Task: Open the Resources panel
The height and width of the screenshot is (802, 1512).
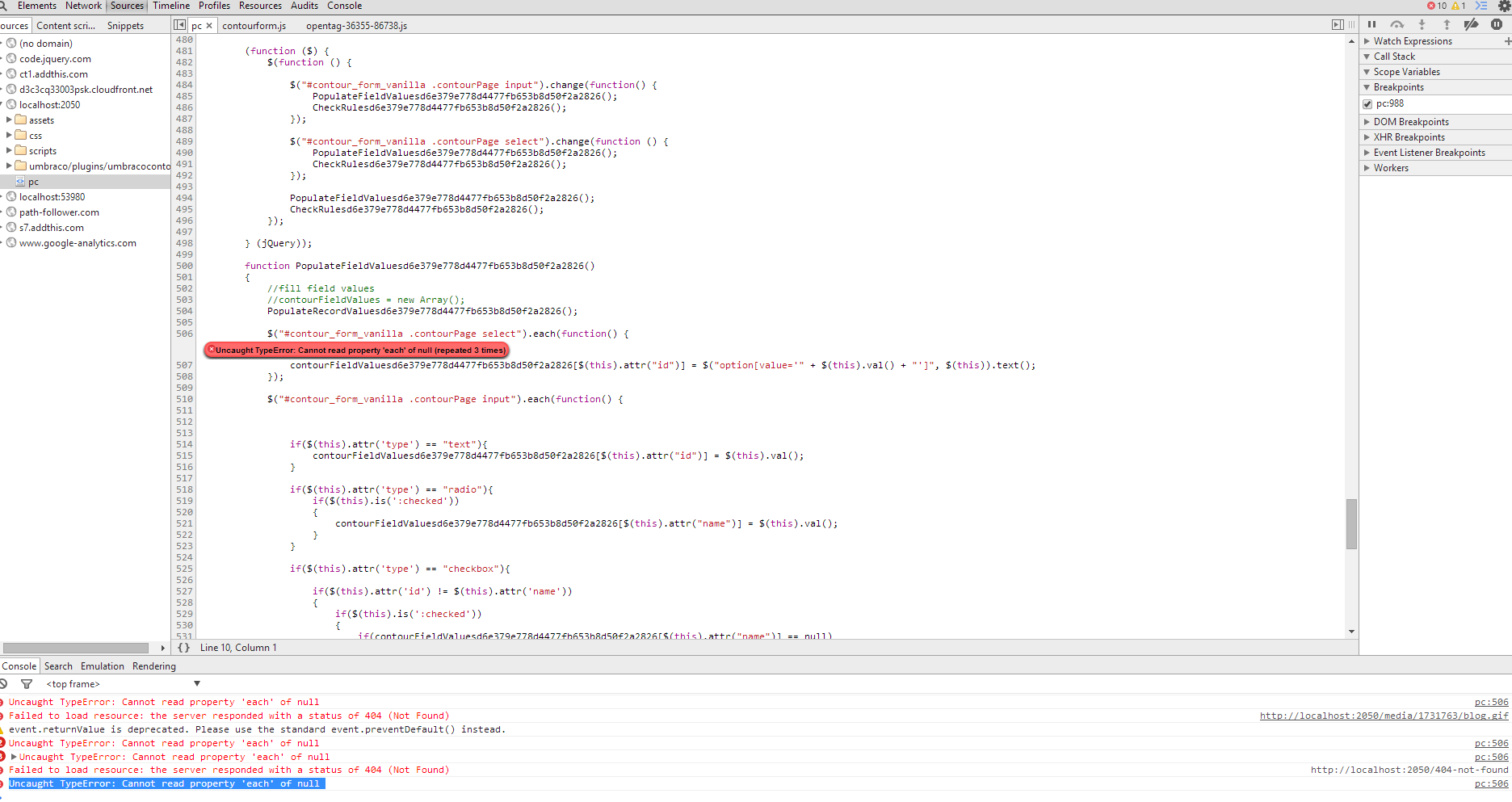Action: [260, 6]
